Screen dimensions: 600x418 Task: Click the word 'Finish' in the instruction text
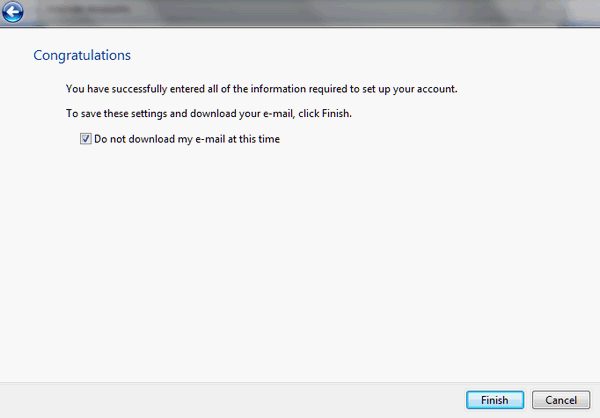(336, 114)
